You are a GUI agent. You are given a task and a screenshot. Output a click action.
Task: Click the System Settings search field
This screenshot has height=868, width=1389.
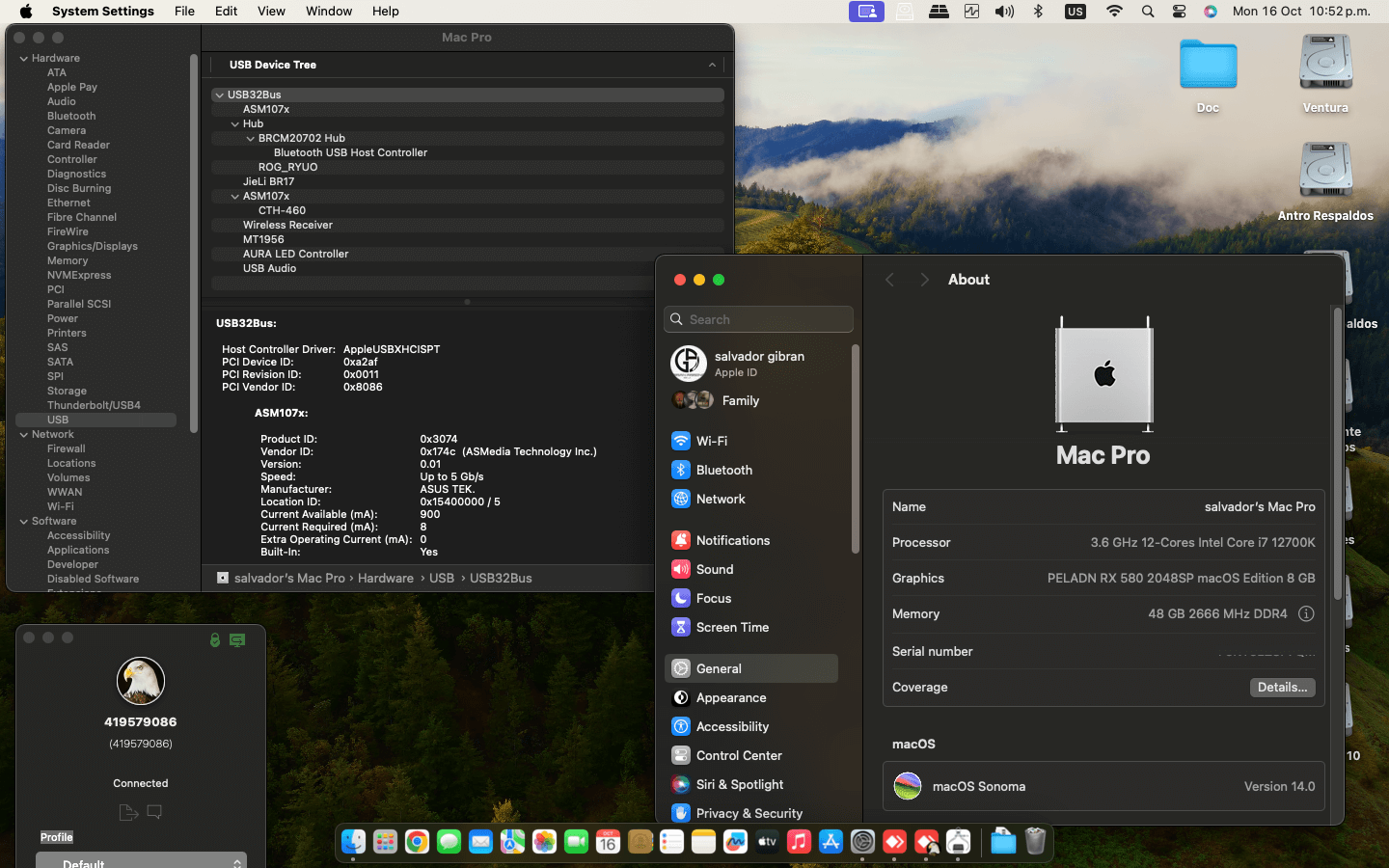click(x=759, y=319)
